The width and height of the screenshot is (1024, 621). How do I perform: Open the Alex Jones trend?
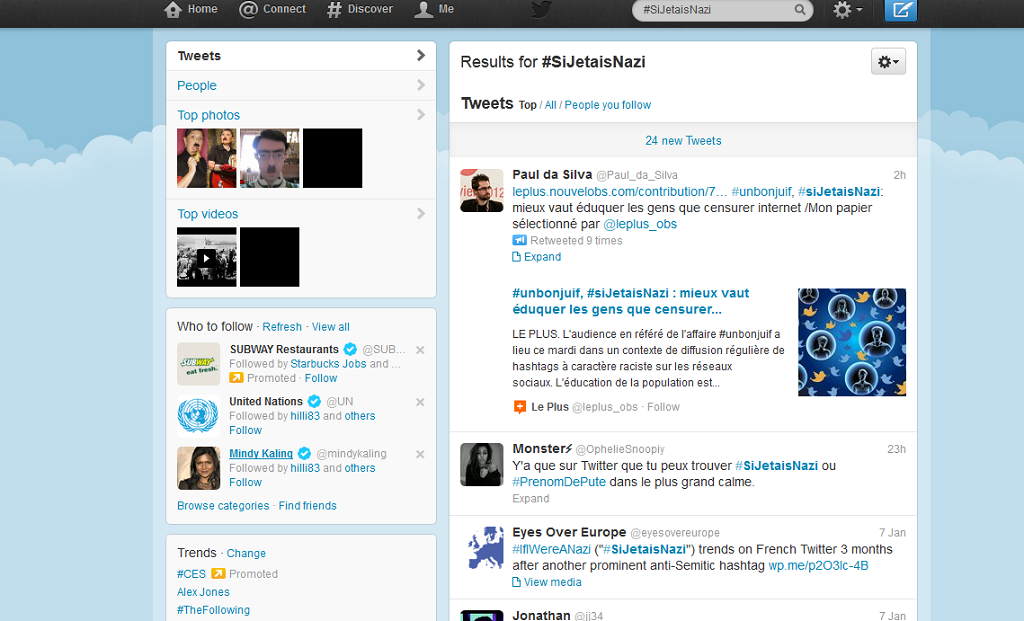tap(203, 592)
